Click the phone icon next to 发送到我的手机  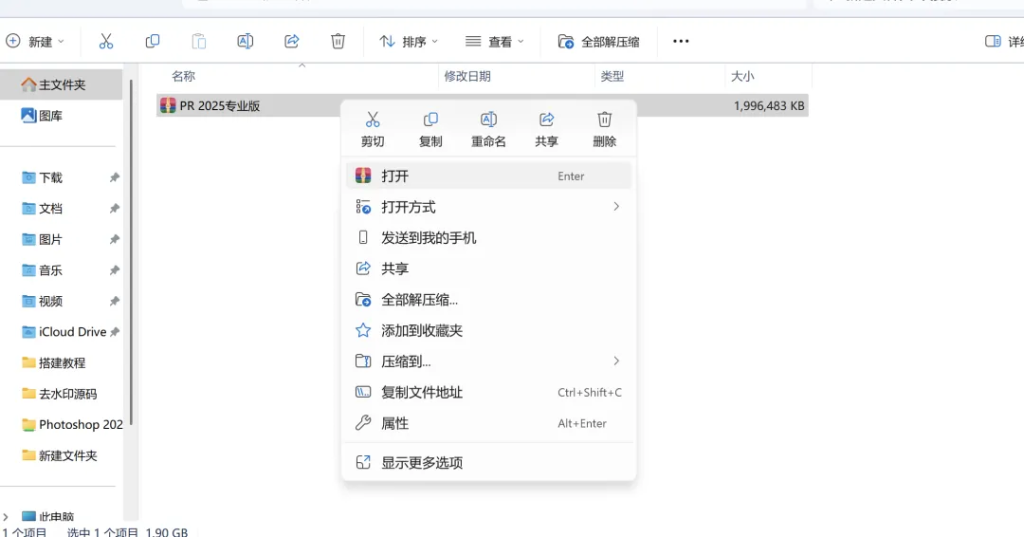[363, 238]
